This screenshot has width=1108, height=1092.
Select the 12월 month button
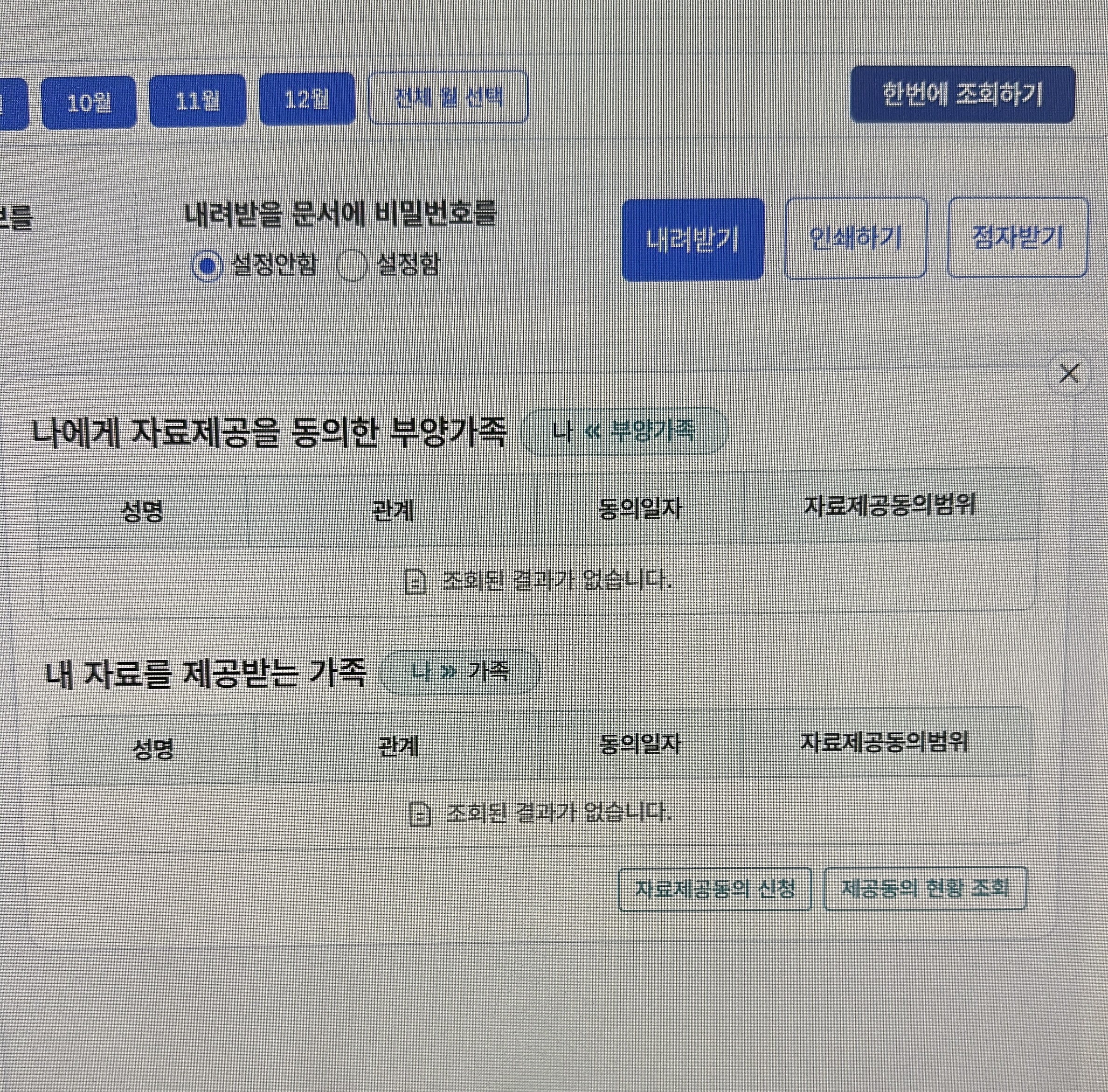click(307, 99)
